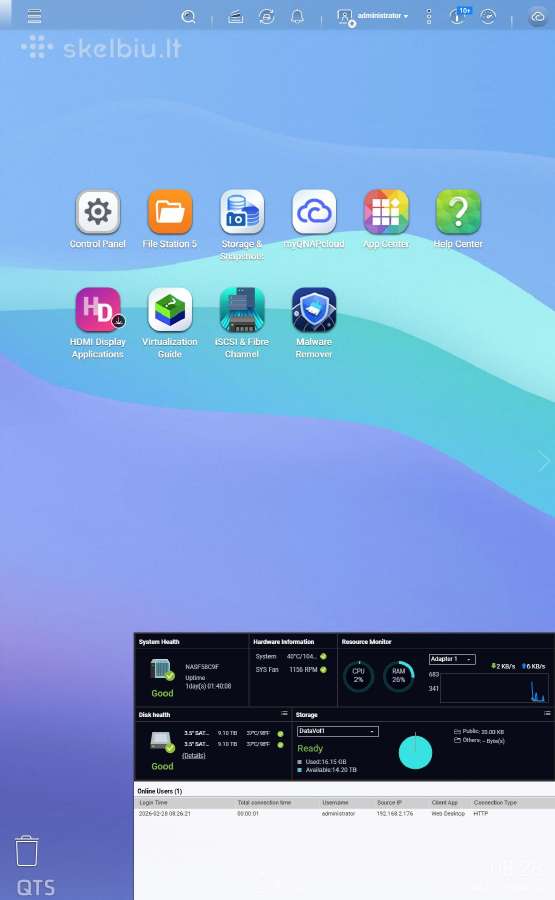
Task: Click the Used 16.15 GB storage legend
Action: coord(322,762)
